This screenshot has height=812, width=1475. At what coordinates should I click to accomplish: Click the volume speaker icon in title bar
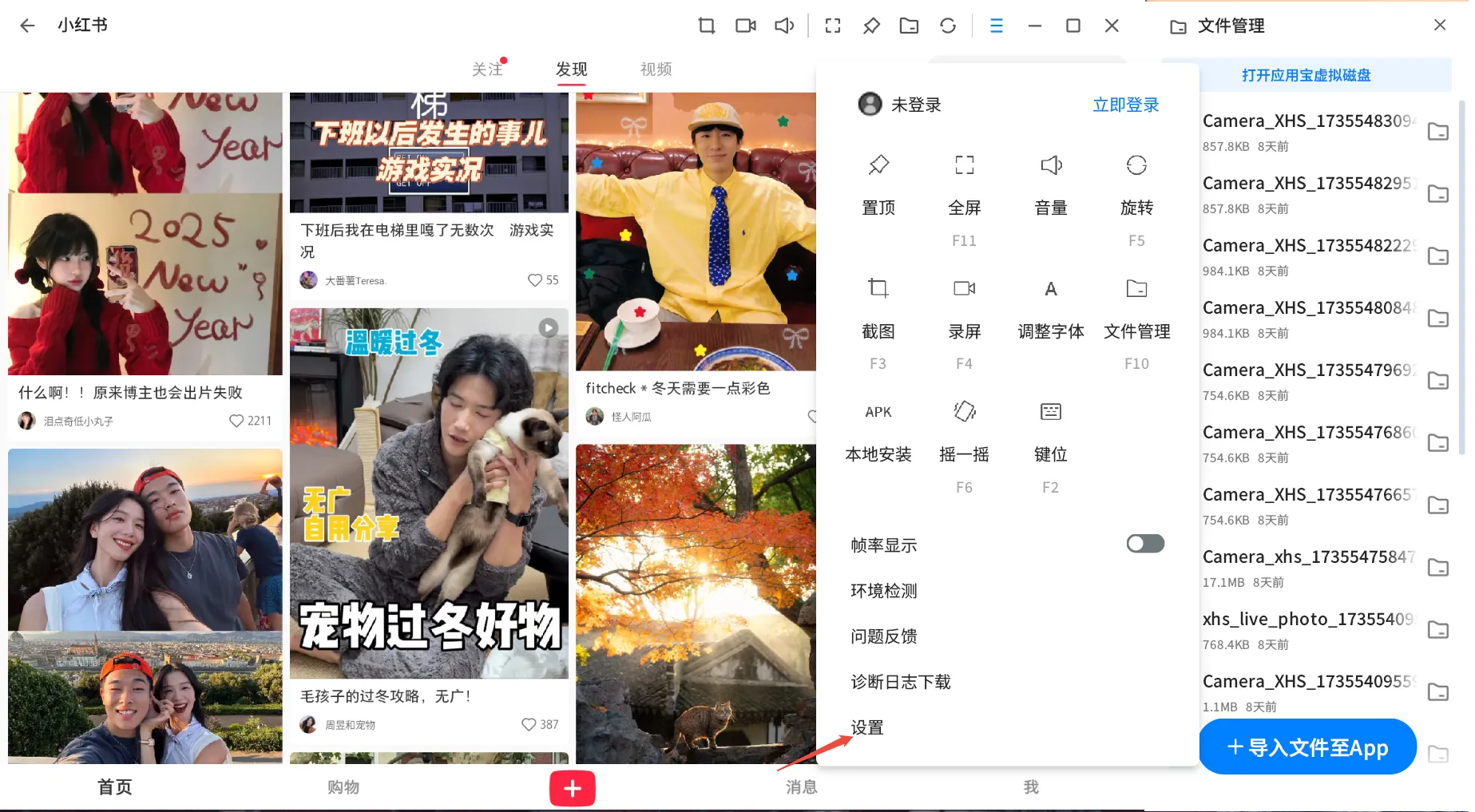tap(784, 26)
